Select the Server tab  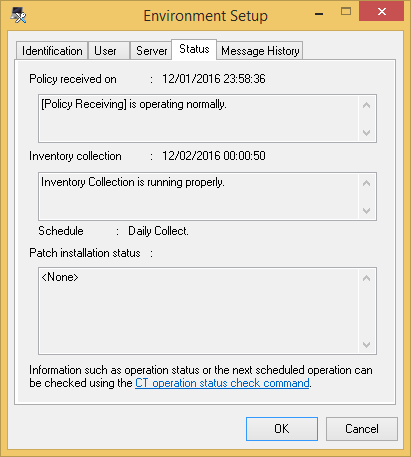[x=151, y=51]
